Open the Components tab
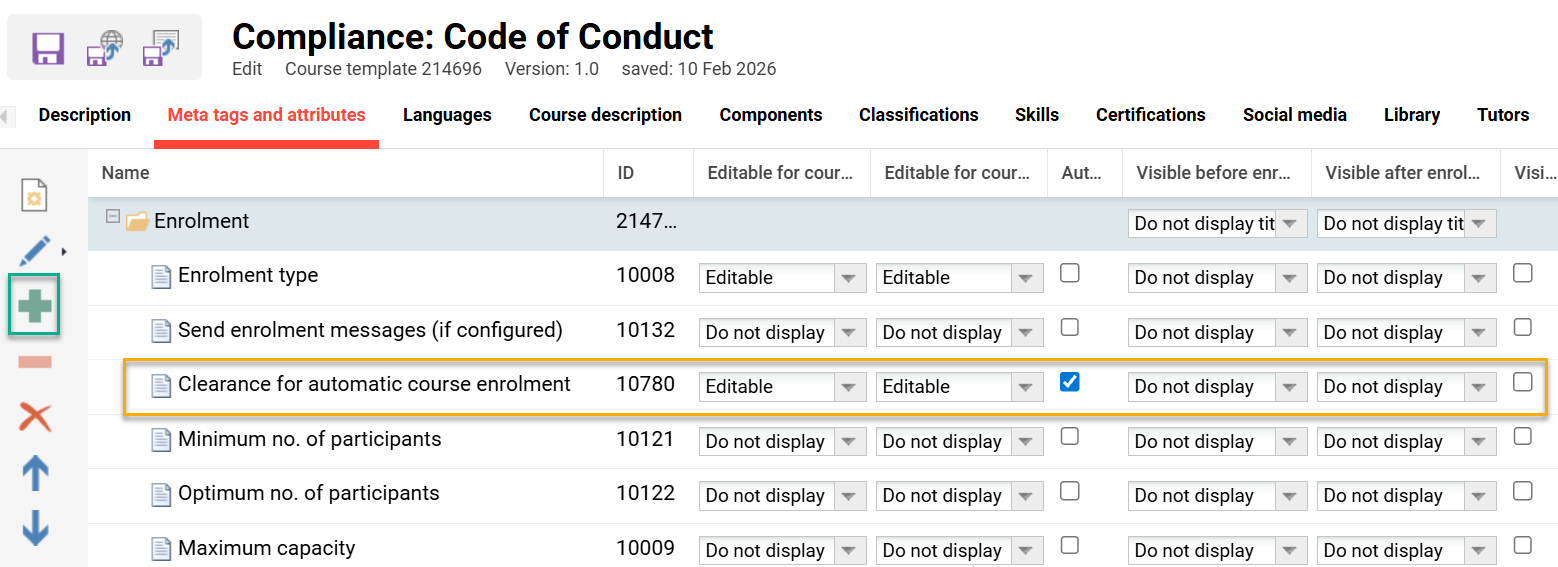Viewport: 1558px width, 567px height. tap(771, 115)
